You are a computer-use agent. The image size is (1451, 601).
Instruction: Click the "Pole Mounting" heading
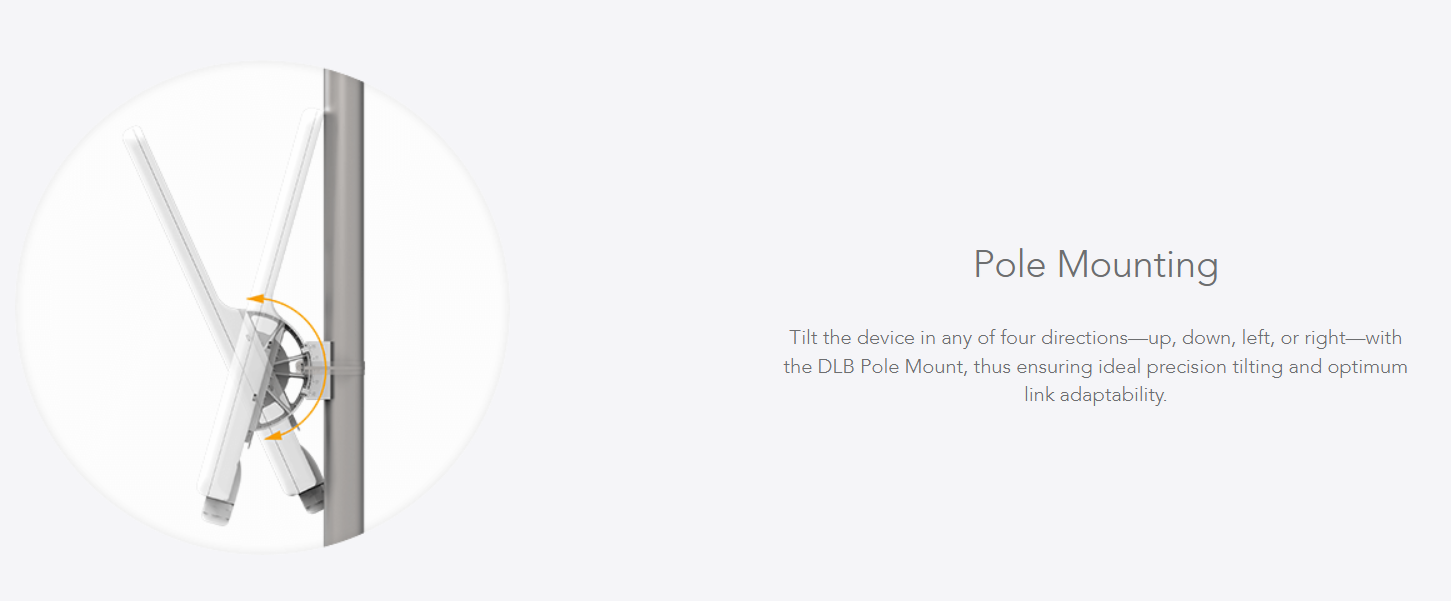click(1096, 265)
